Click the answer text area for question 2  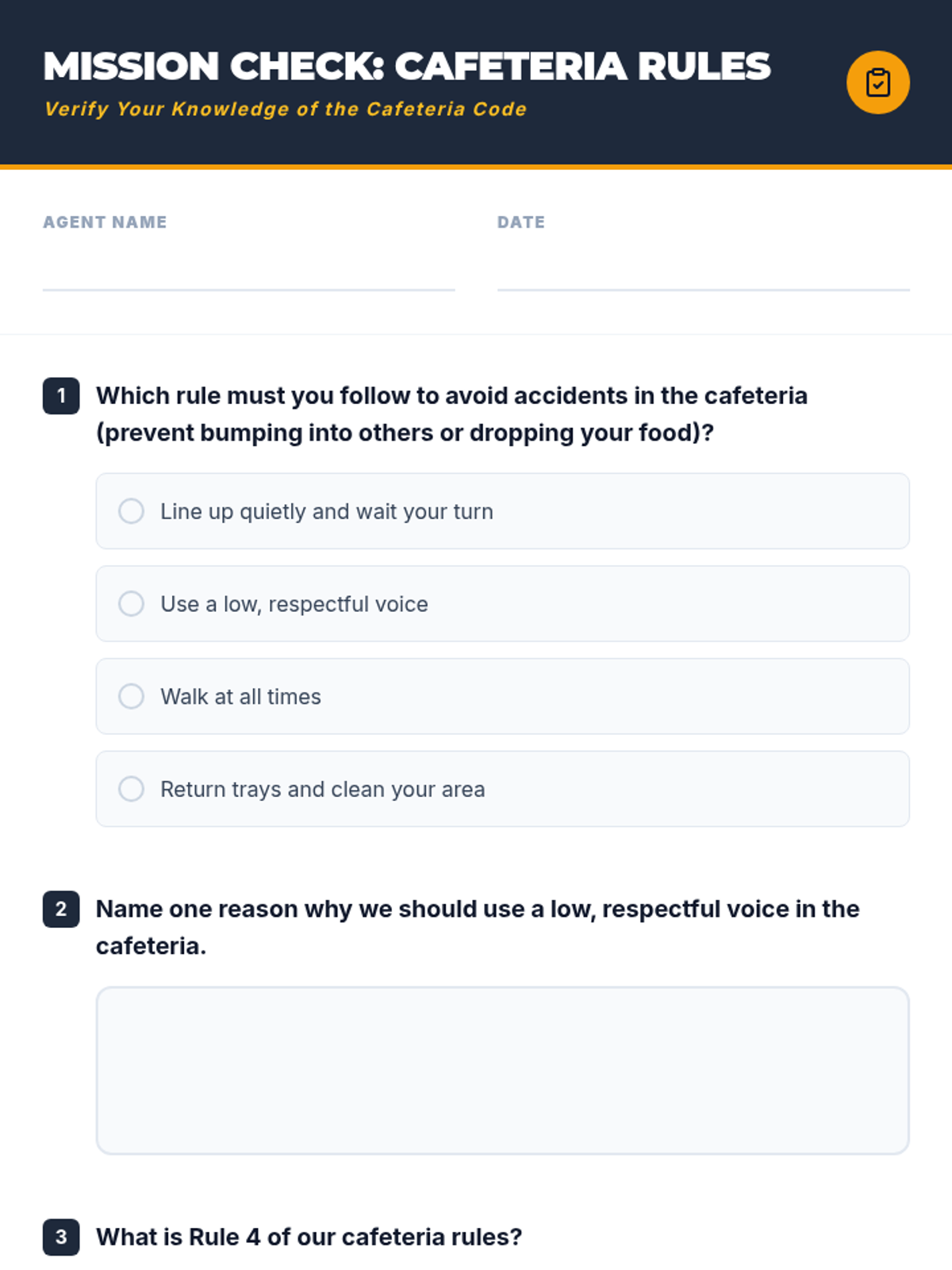click(502, 1070)
